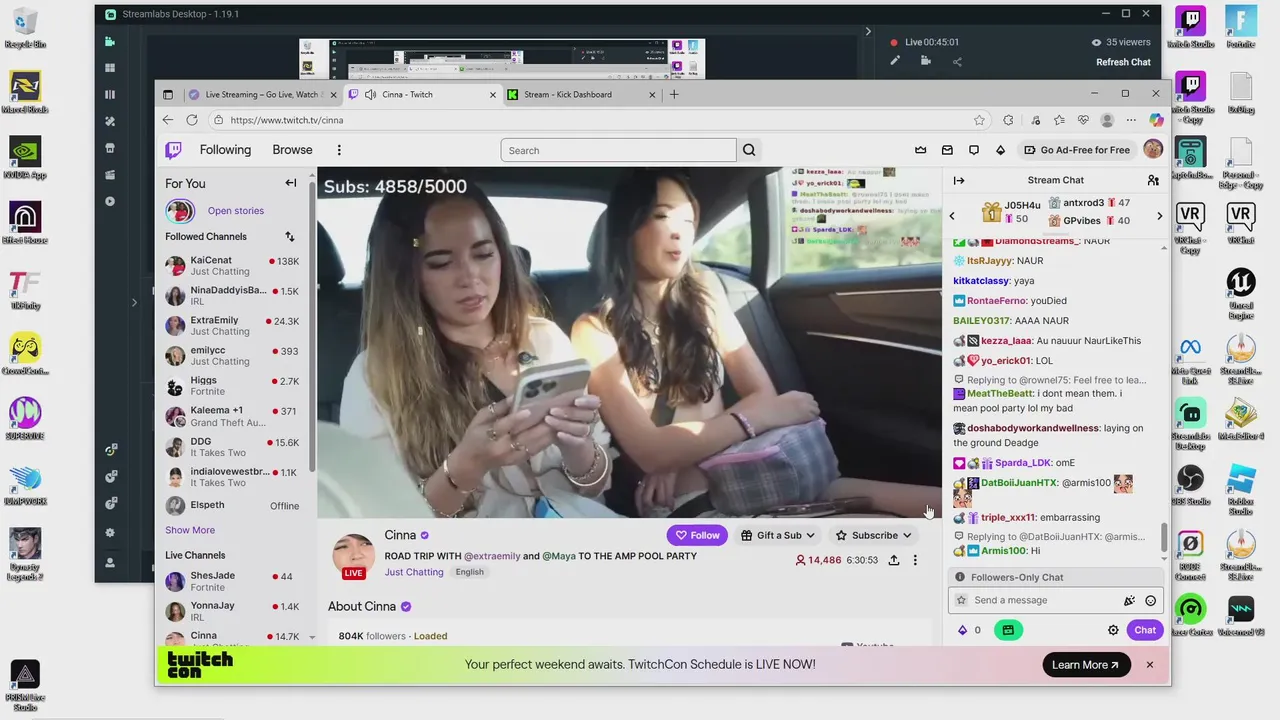Image resolution: width=1280 pixels, height=720 pixels.
Task: Expand the Gift a Sub dropdown
Action: pyautogui.click(x=778, y=535)
